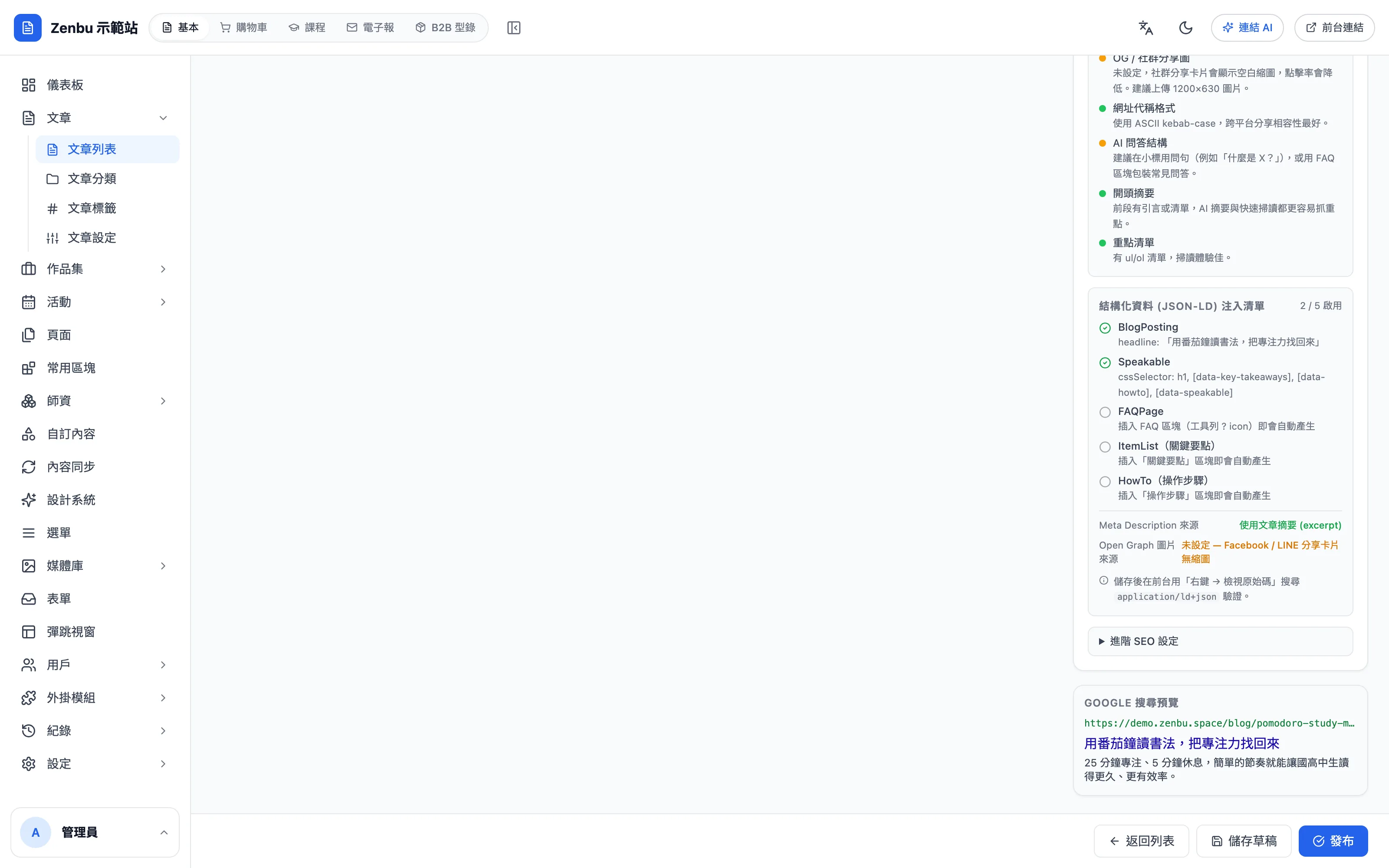Click the Zenbu logo icon

tap(27, 27)
